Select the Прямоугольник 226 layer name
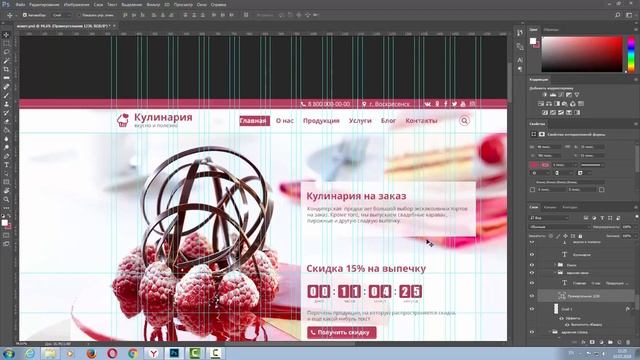640x360 pixels. [x=583, y=296]
